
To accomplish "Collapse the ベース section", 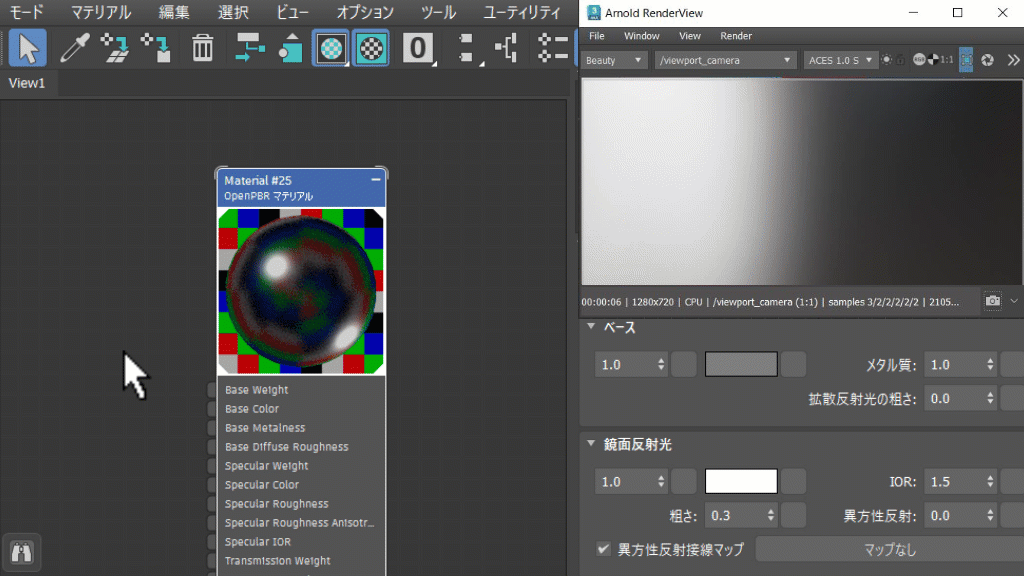I will pos(591,327).
